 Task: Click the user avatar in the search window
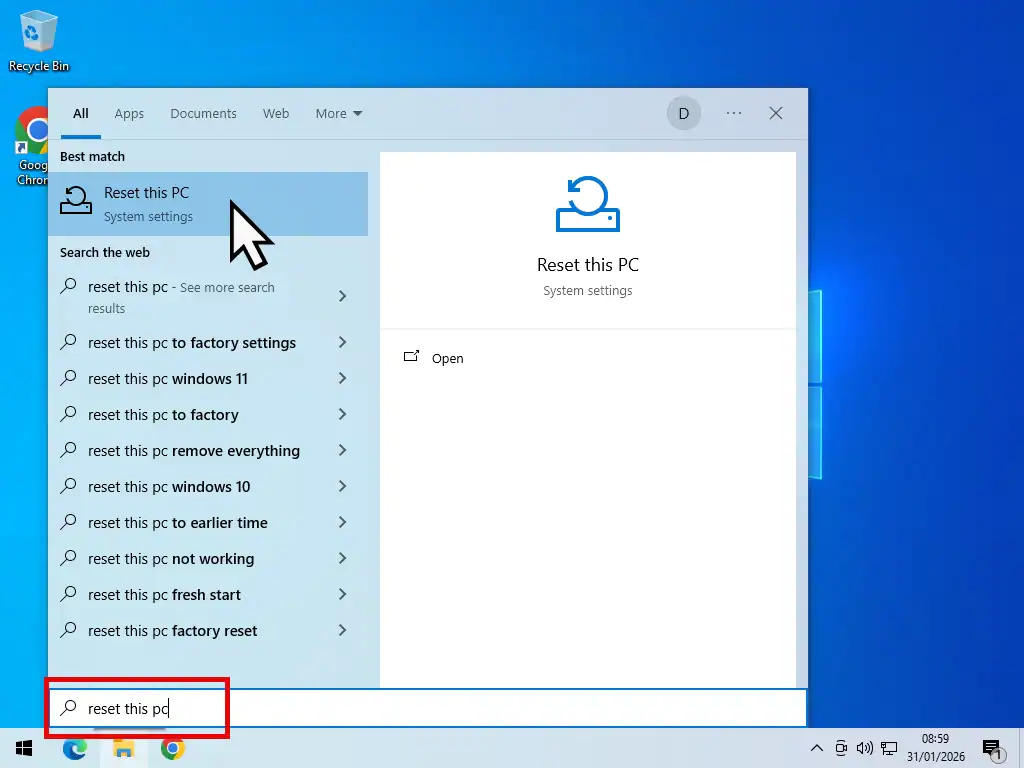pos(684,113)
